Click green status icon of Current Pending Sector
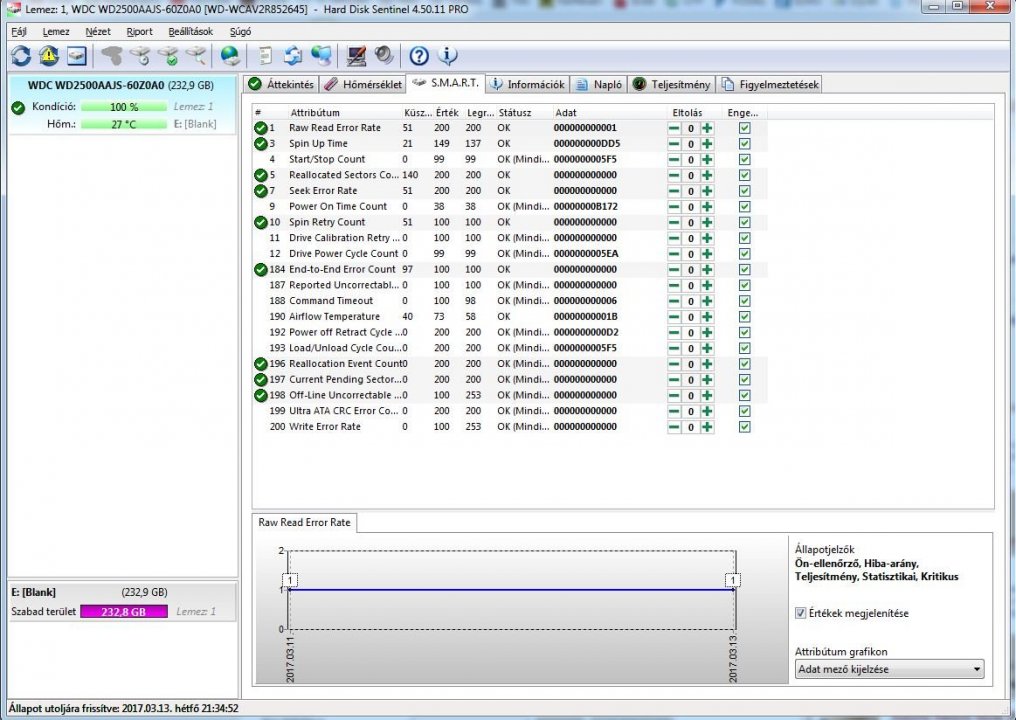Viewport: 1016px width, 720px height. (x=260, y=380)
